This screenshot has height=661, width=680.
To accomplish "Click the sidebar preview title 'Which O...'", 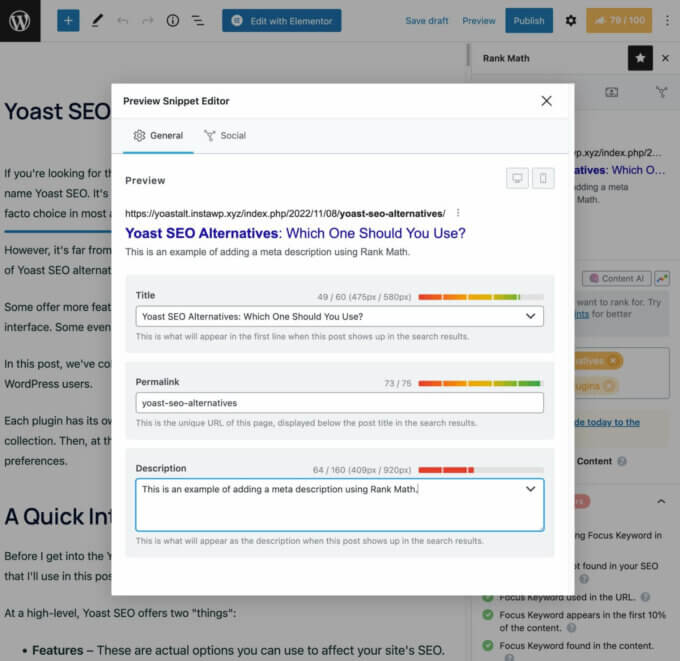I will 620,170.
